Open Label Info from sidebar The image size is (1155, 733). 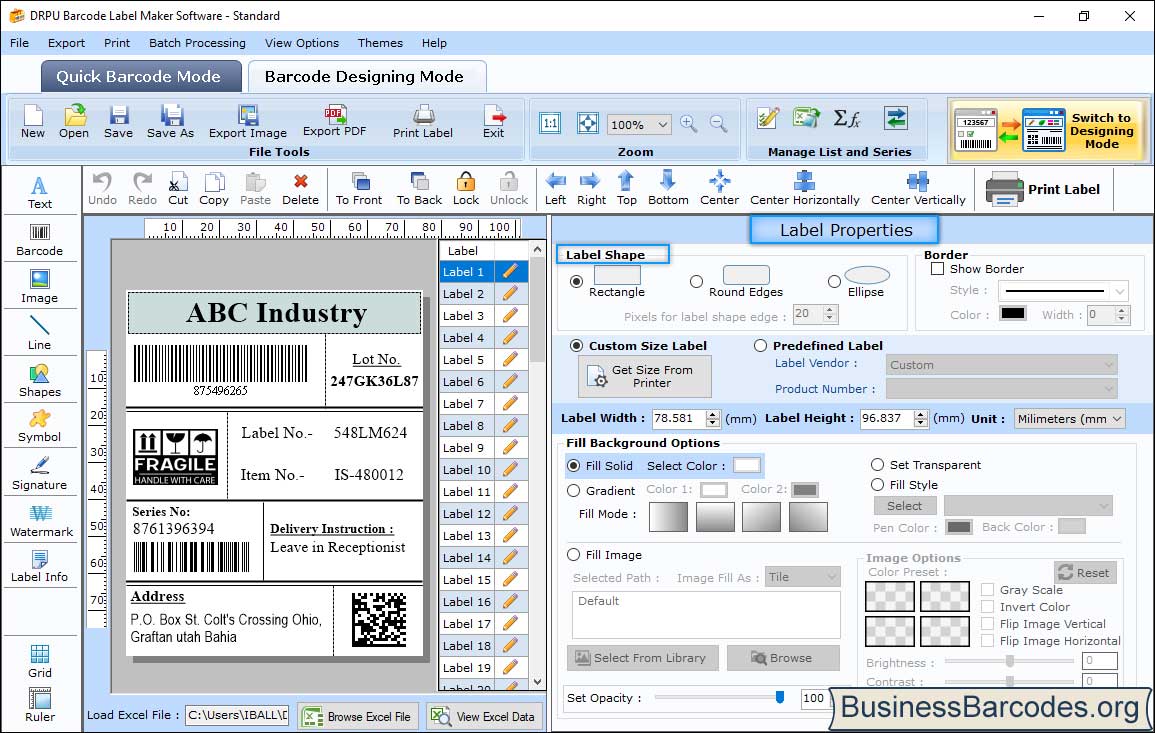point(40,566)
